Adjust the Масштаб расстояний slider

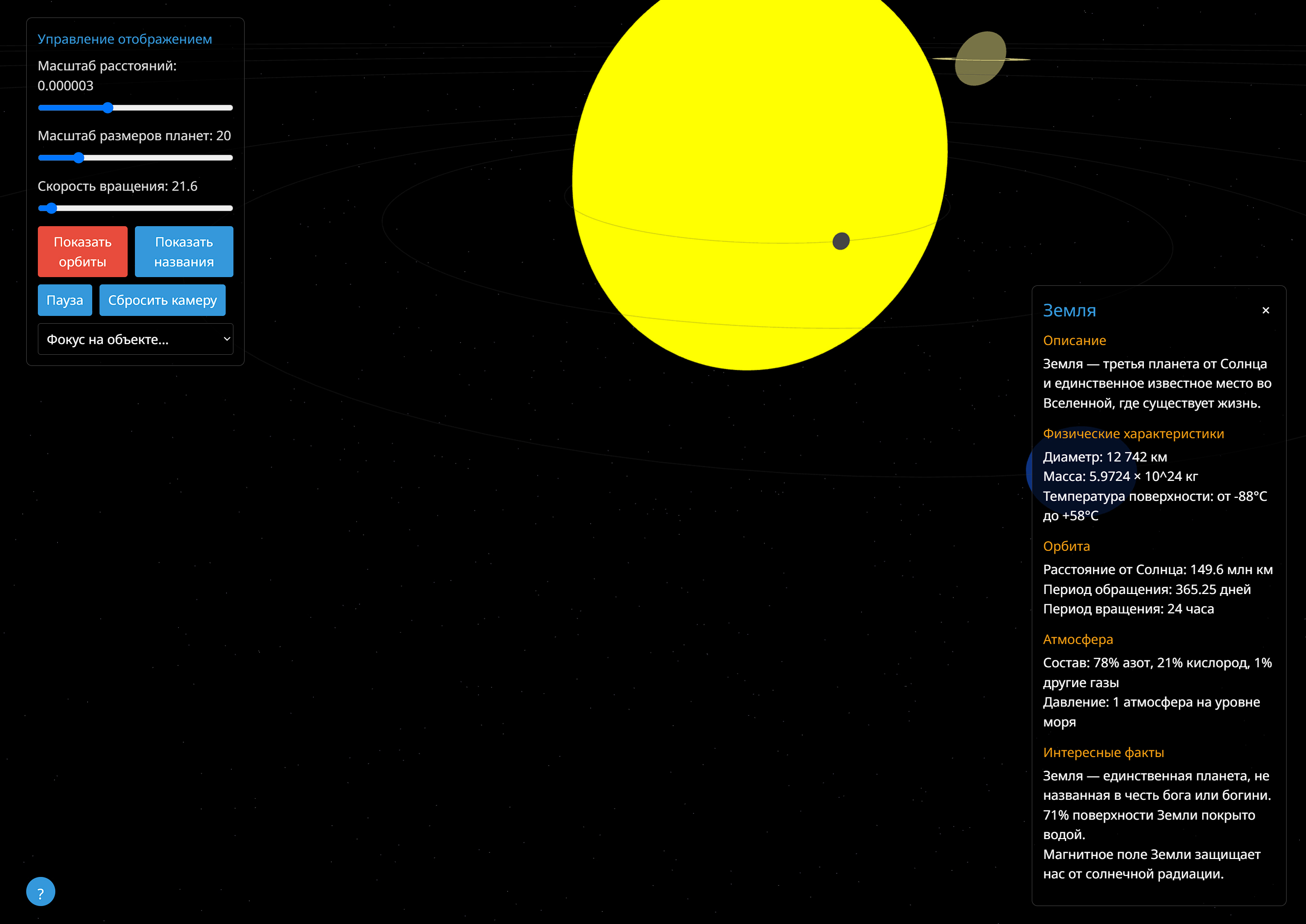click(135, 108)
